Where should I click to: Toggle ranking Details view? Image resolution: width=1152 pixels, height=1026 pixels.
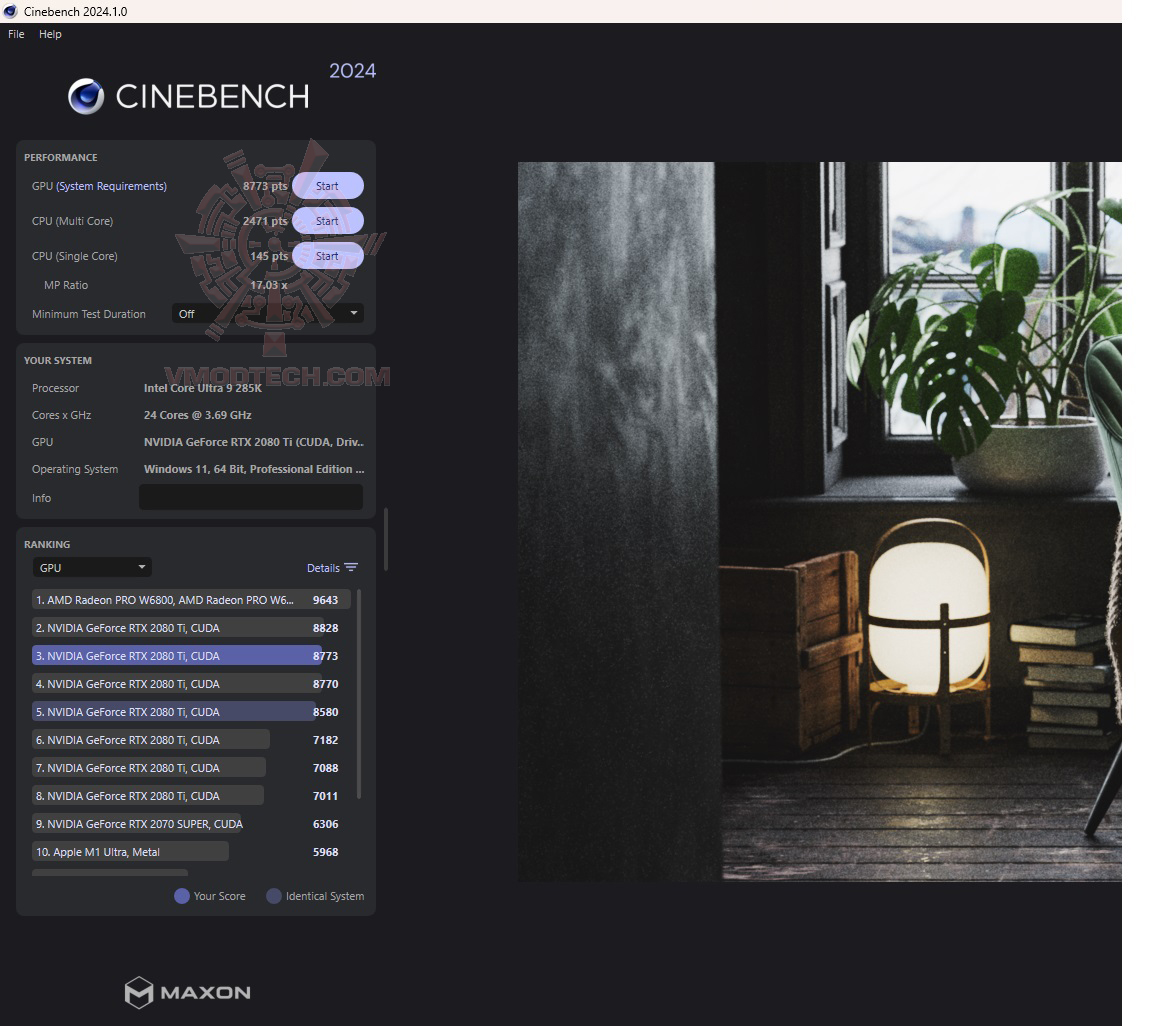coord(323,568)
